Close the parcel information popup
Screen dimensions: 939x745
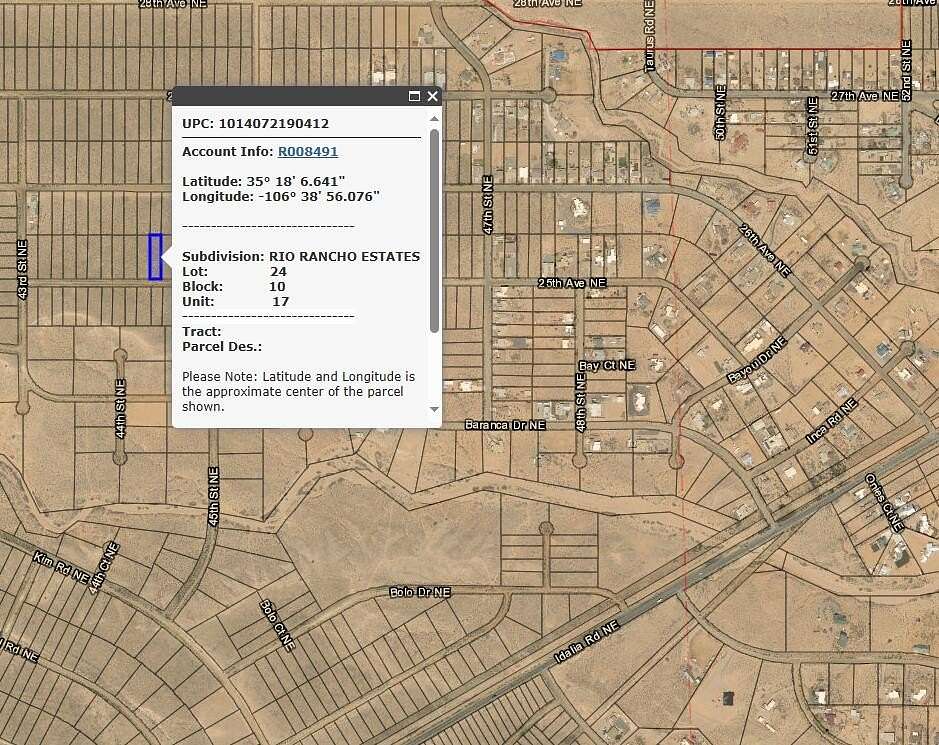click(x=431, y=96)
